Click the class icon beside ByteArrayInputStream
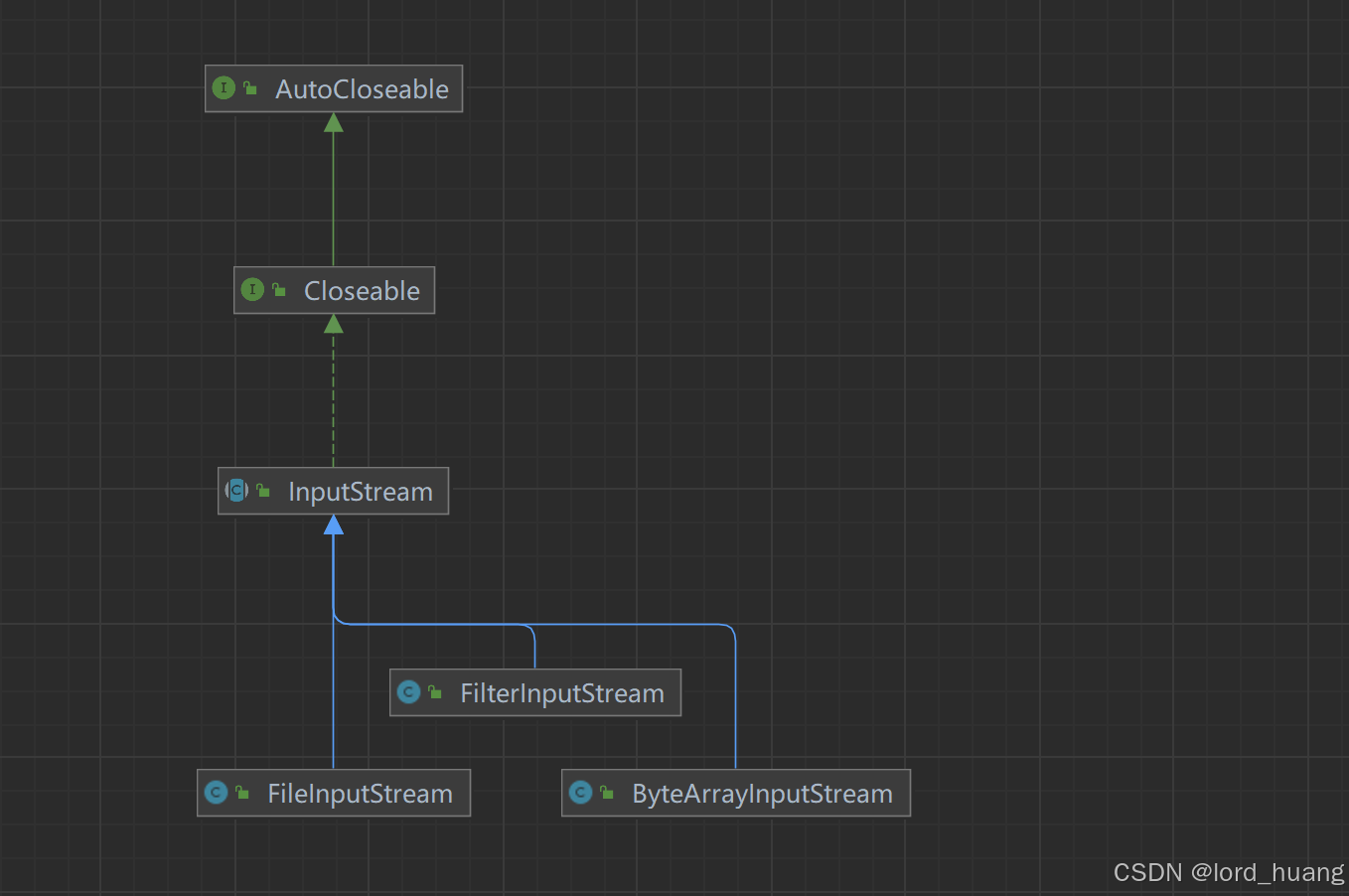The height and width of the screenshot is (896, 1349). pyautogui.click(x=581, y=793)
